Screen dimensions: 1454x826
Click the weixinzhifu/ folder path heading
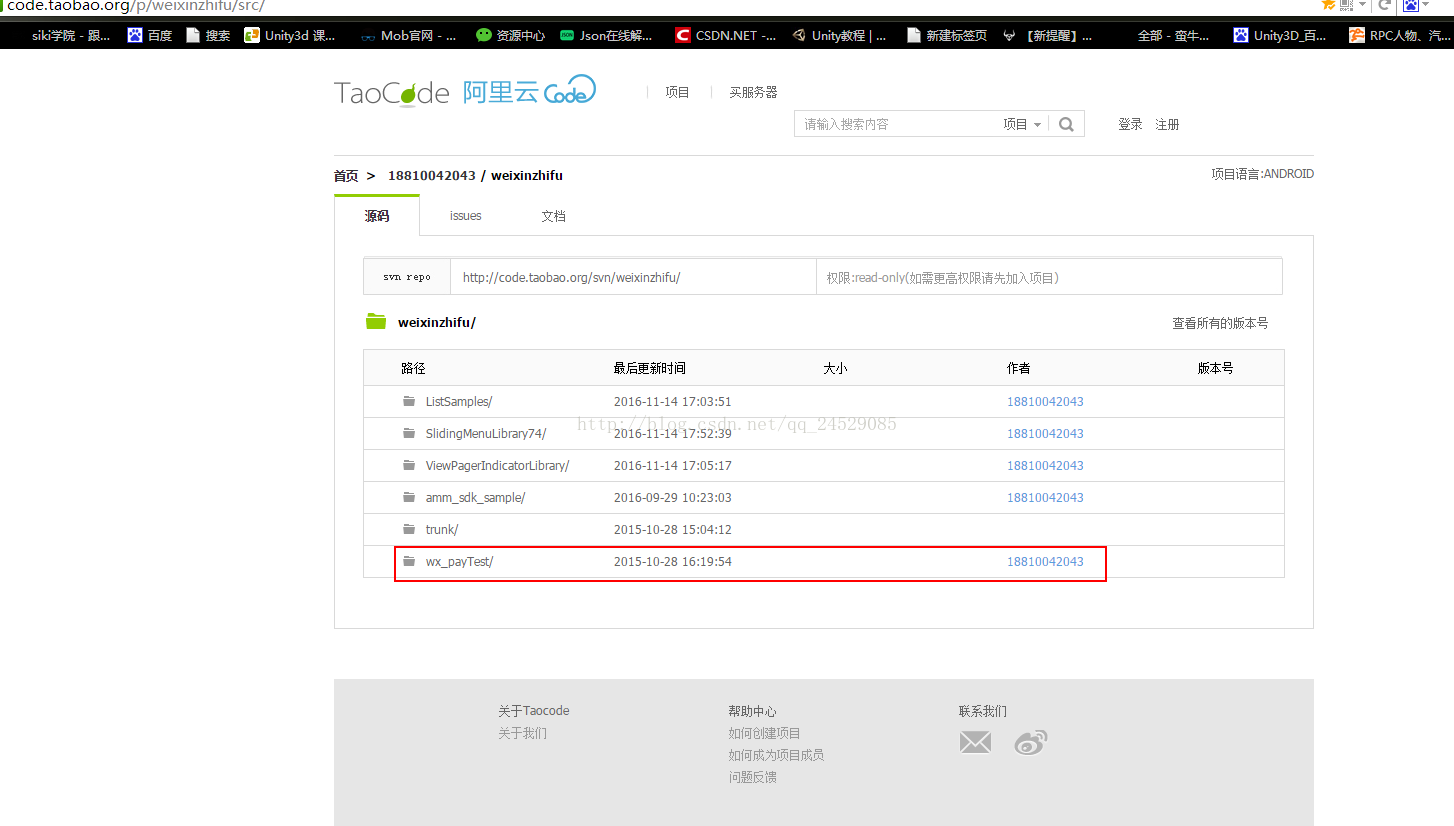[437, 322]
